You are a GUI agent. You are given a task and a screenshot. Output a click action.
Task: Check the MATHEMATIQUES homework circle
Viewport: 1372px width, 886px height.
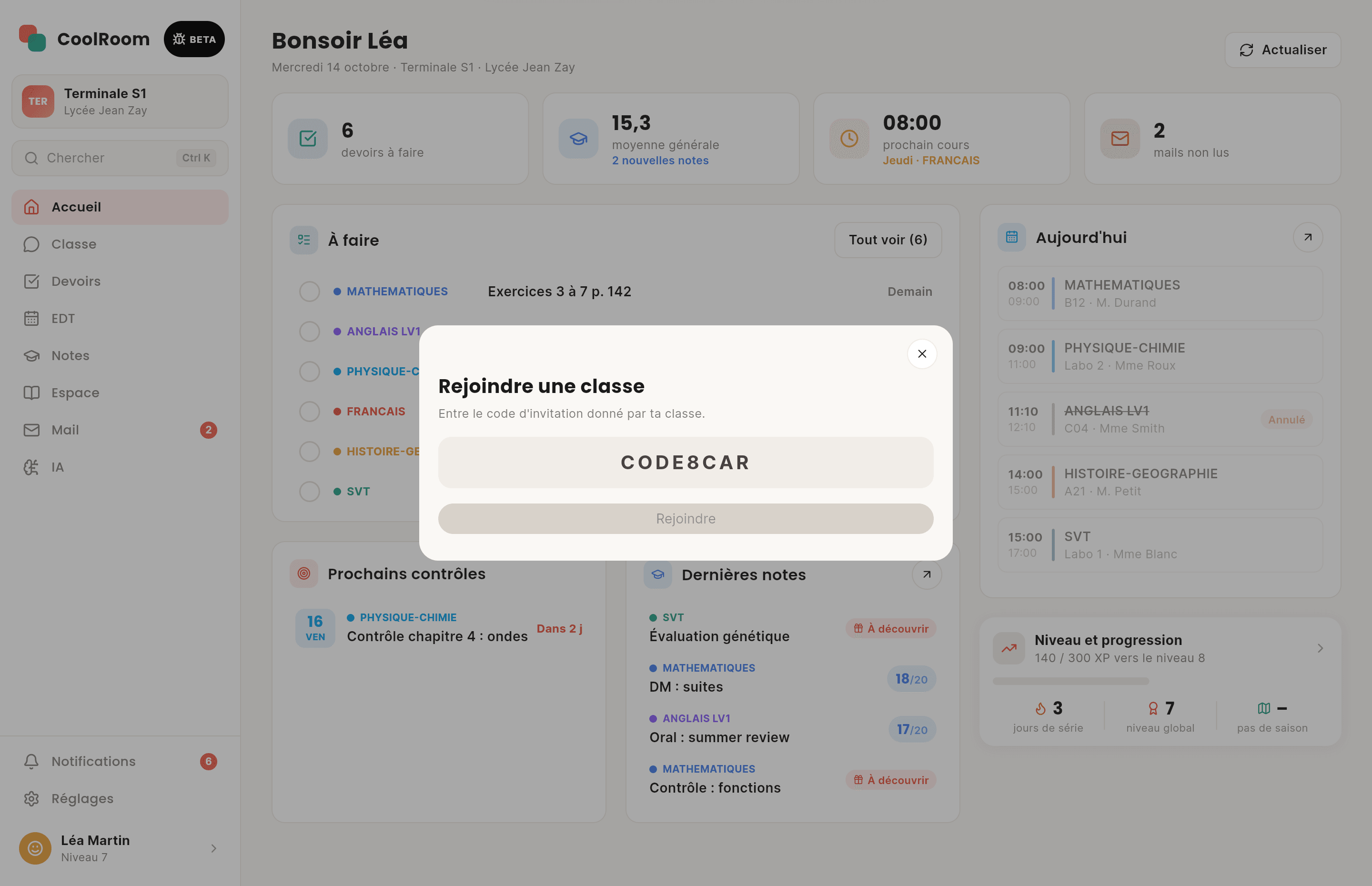310,292
